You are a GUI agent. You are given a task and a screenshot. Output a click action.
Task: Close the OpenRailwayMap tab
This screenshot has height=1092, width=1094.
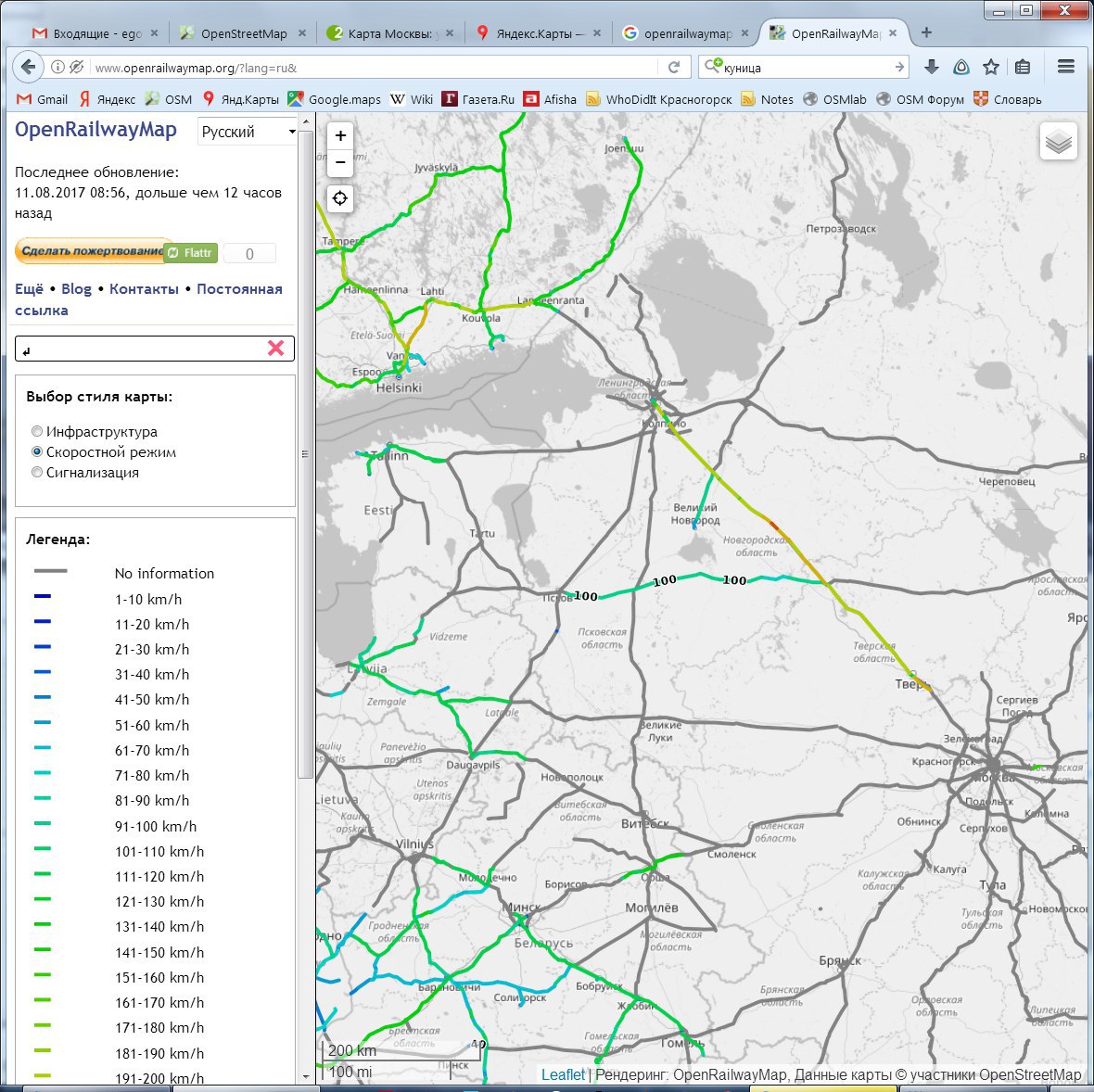point(893,32)
